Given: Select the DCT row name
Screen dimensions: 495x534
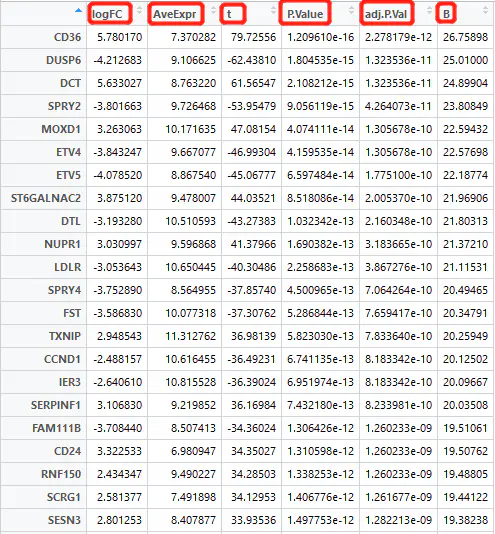Looking at the screenshot, I should pos(71,83).
